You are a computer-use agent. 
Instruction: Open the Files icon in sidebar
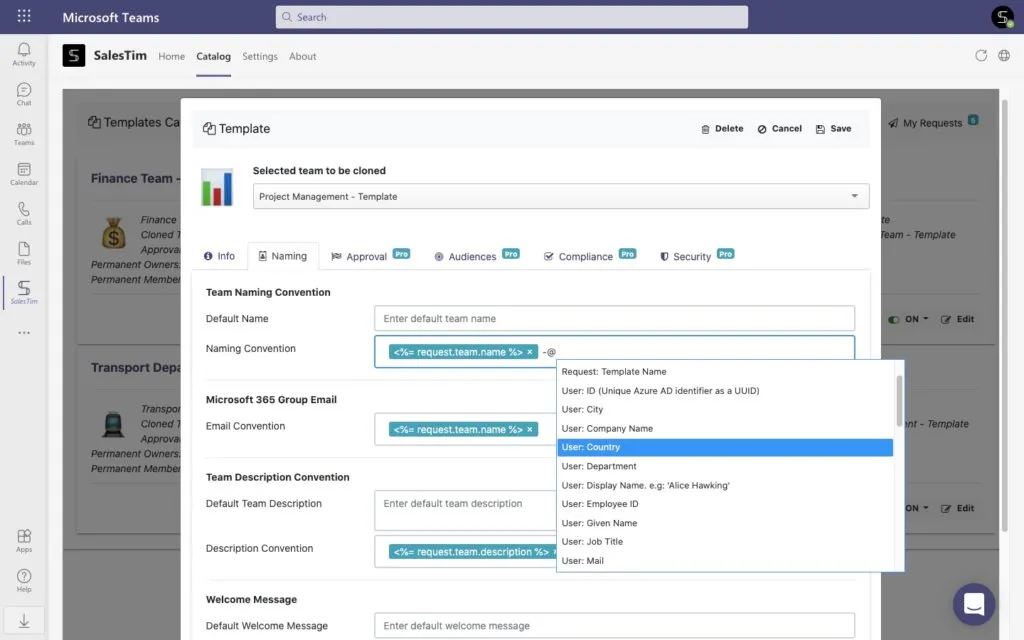point(24,253)
